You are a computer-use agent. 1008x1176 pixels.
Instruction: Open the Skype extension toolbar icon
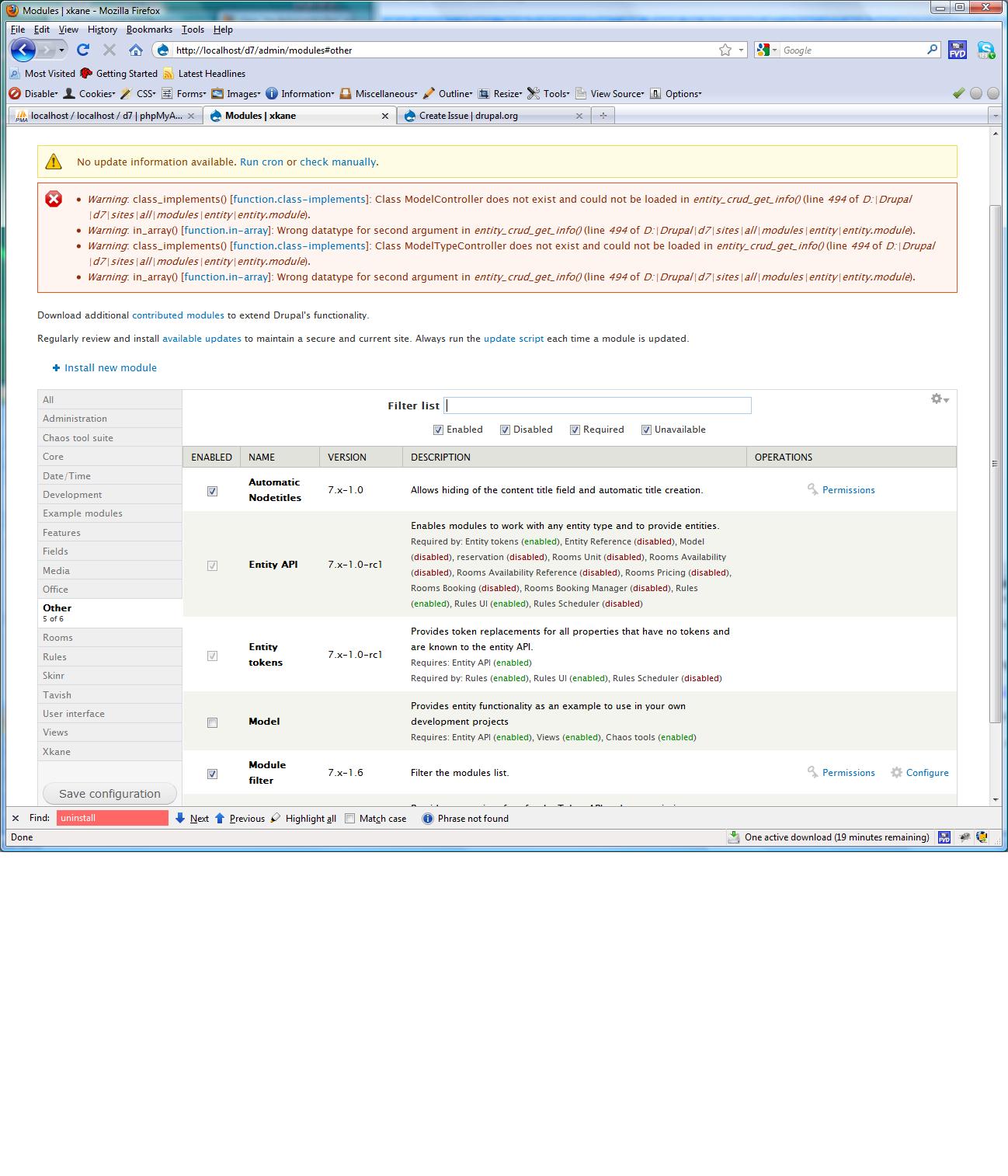pyautogui.click(x=985, y=50)
